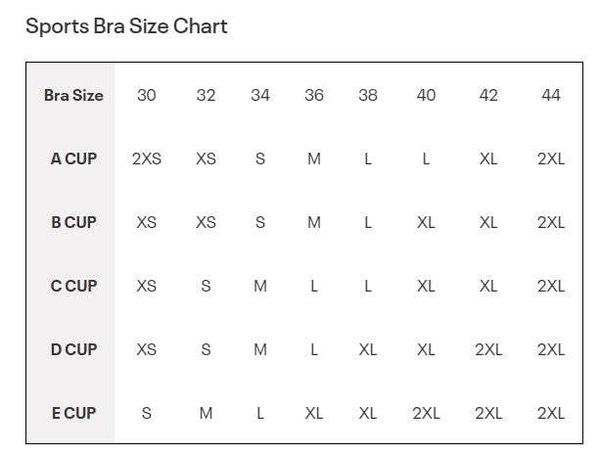Image resolution: width=600 pixels, height=455 pixels.
Task: Click the Sports Bra Size Chart heading
Action: 126,27
